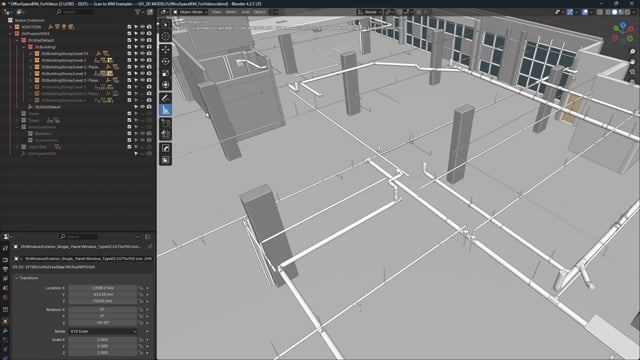Click the outliner search field

pyautogui.click(x=75, y=12)
